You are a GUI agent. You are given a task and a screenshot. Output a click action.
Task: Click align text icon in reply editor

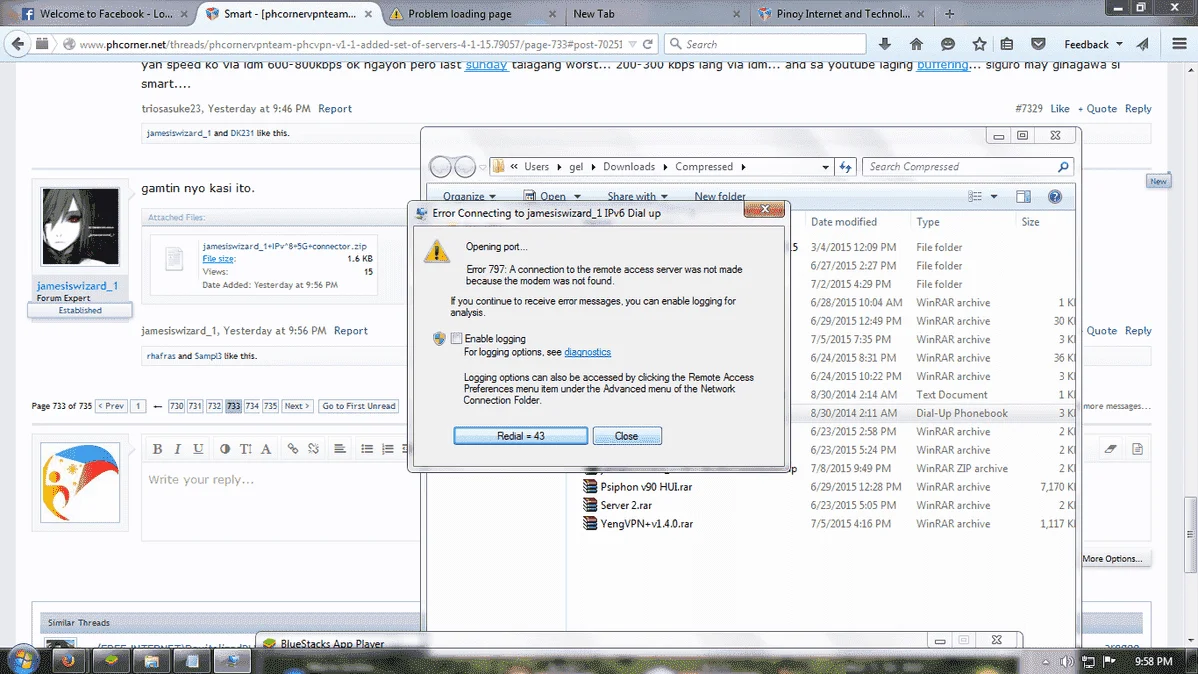point(340,449)
